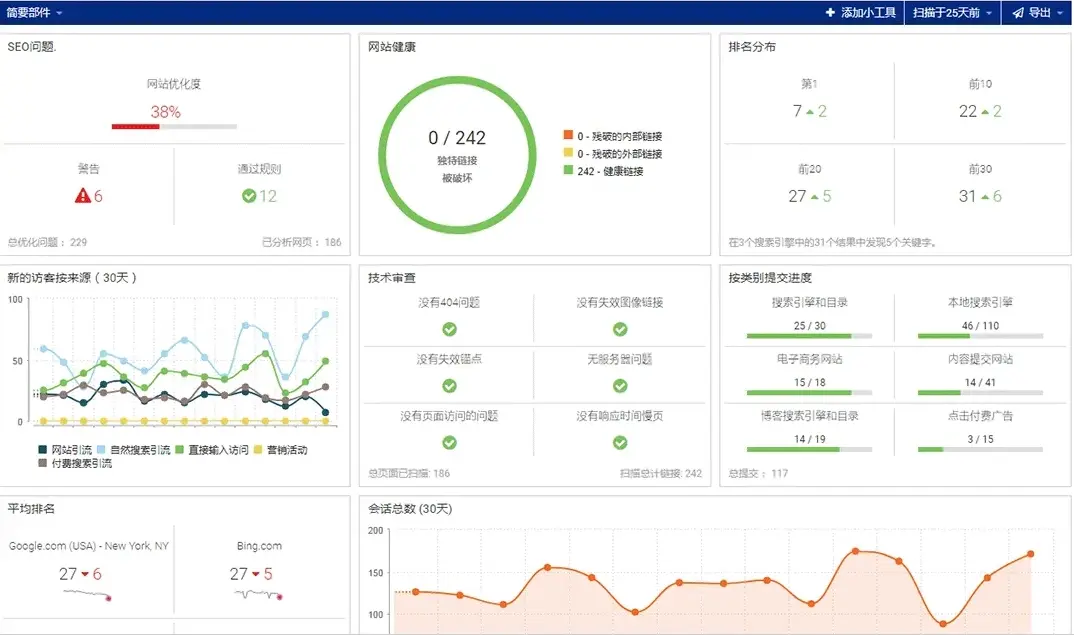Click the checkmark under 没有失效锚点
1074x635 pixels.
(x=449, y=386)
